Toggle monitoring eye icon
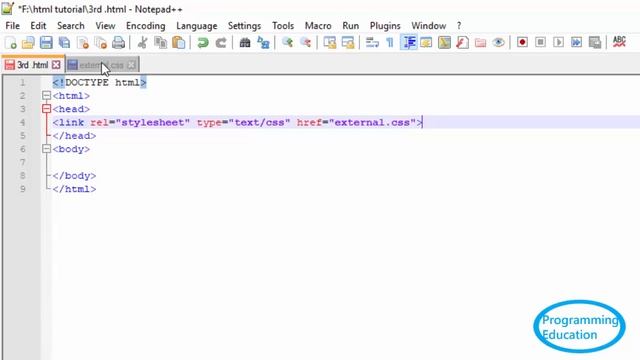The image size is (640, 360). (x=498, y=42)
